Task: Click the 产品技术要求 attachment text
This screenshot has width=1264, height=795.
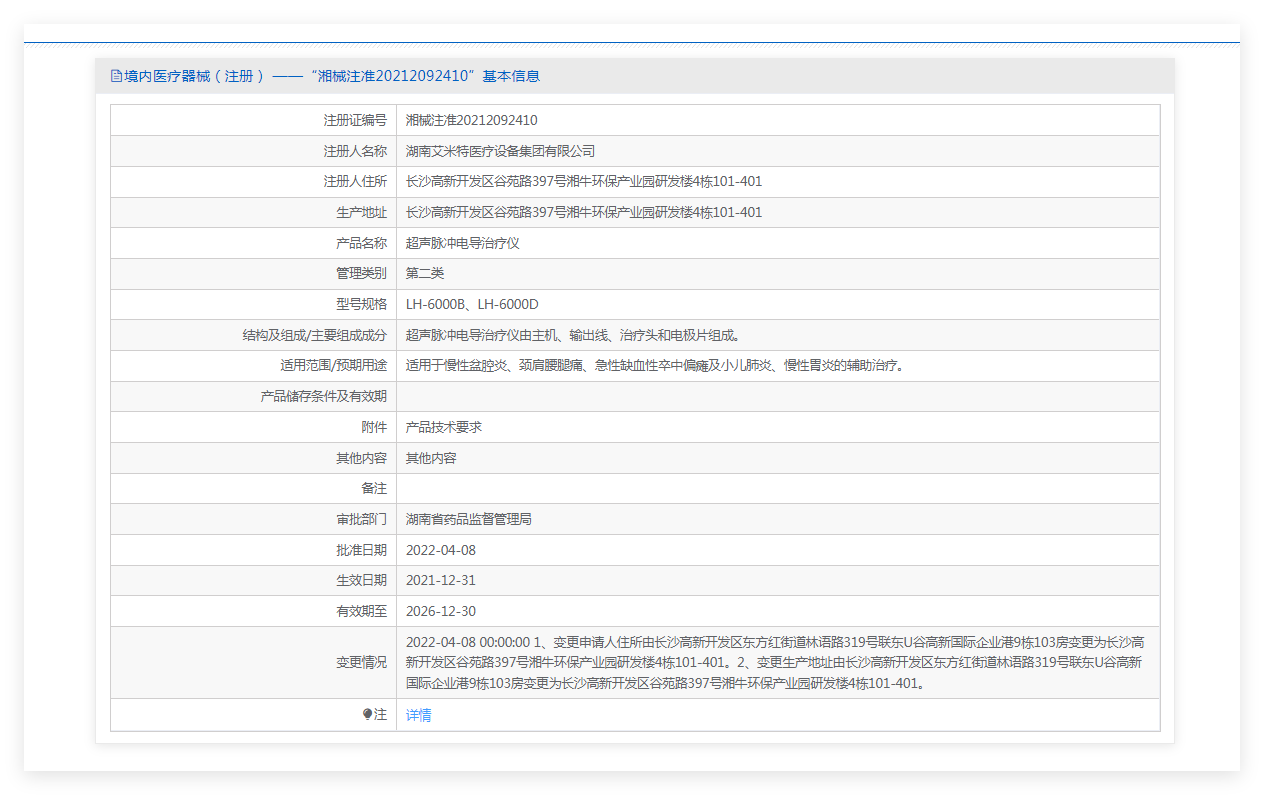Action: click(443, 427)
